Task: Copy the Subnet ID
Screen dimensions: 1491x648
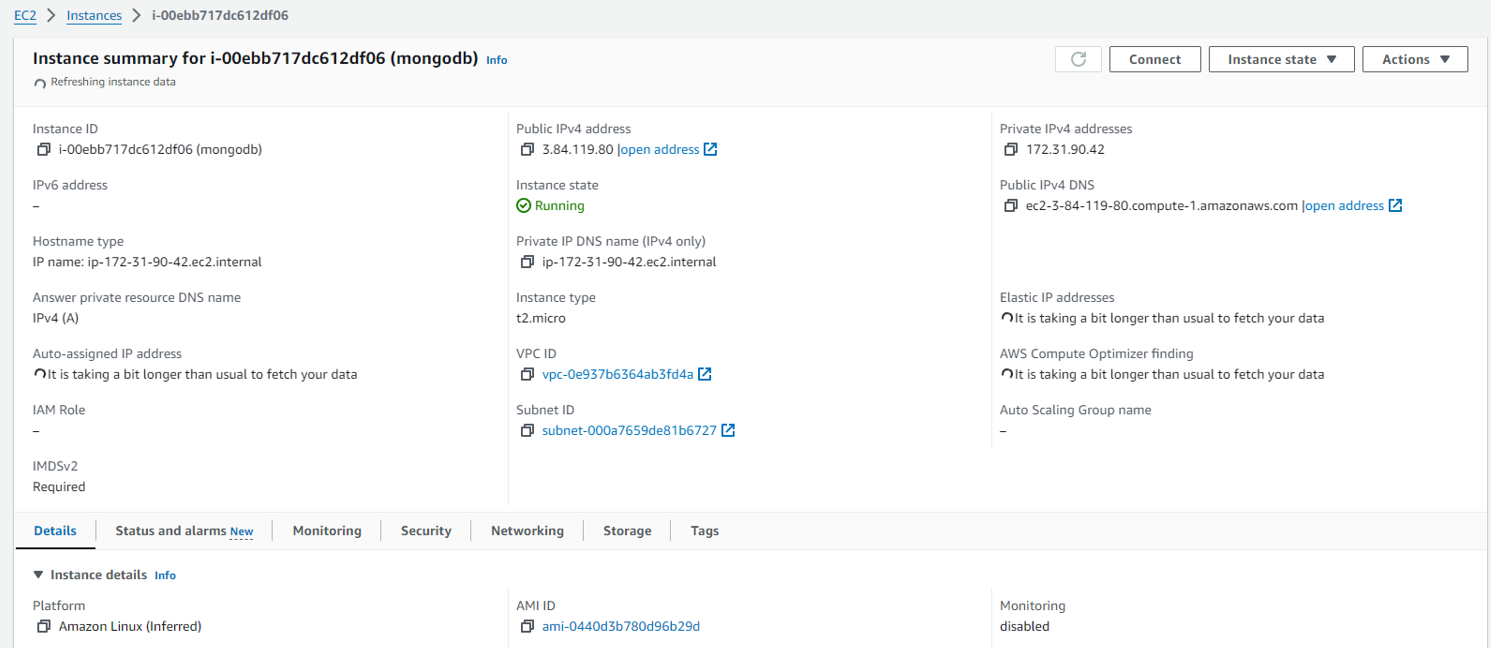Action: tap(527, 431)
